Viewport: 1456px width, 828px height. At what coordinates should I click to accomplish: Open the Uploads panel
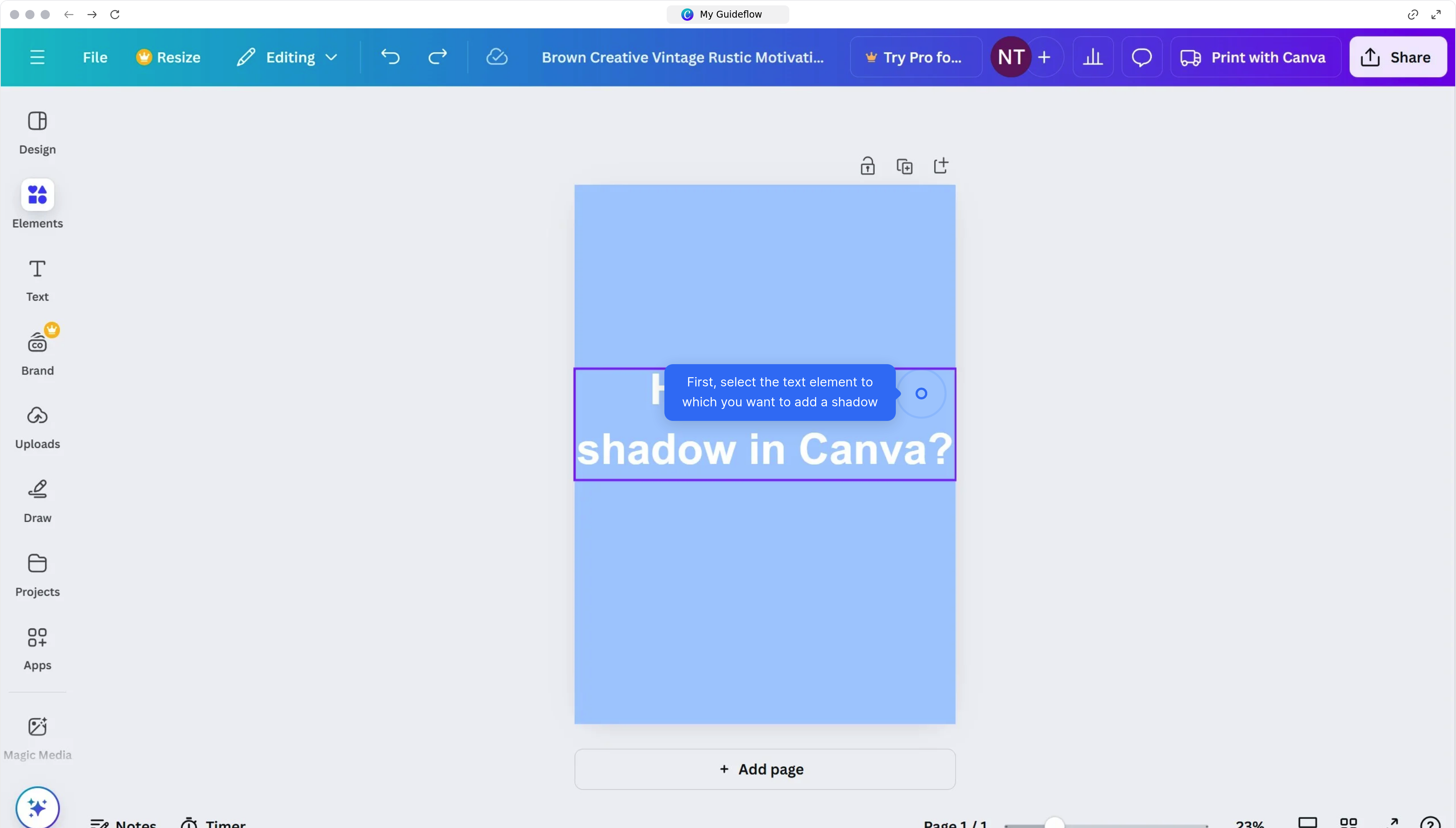[37, 426]
